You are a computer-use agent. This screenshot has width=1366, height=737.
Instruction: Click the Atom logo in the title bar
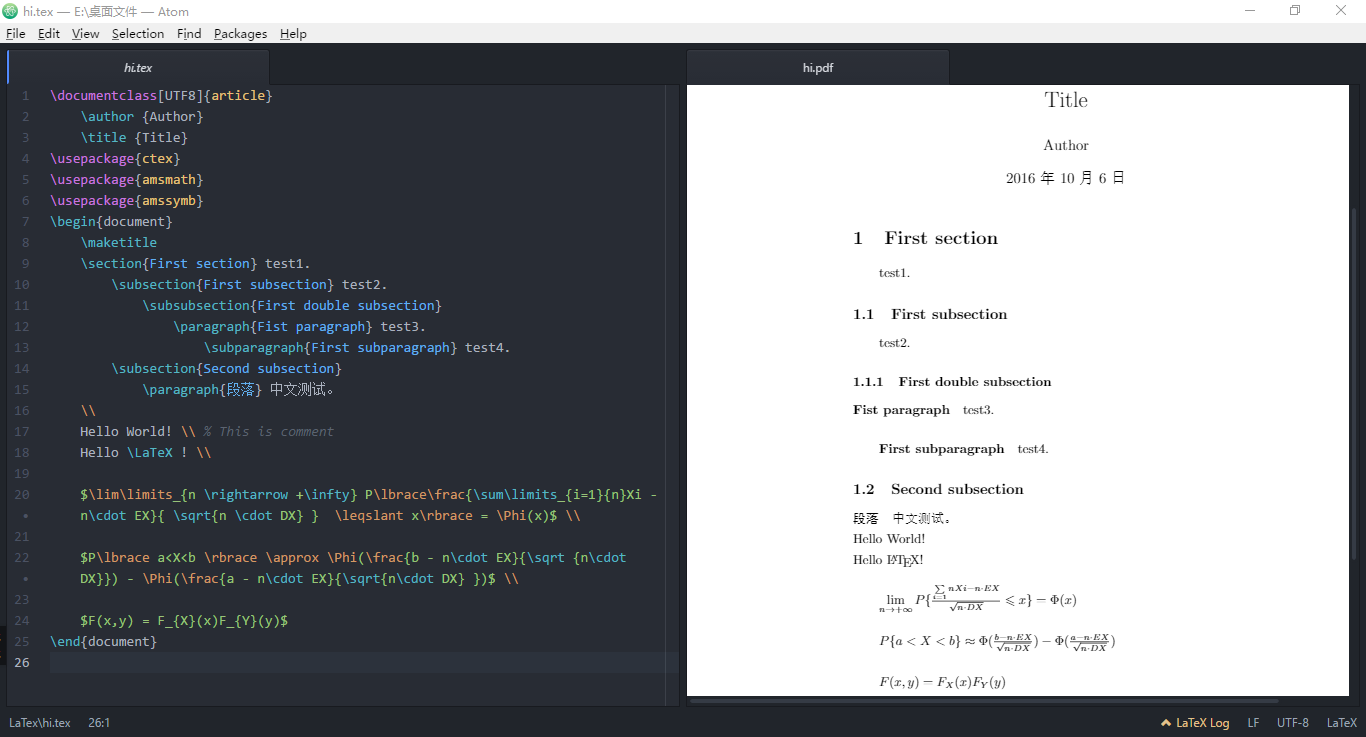(x=10, y=11)
